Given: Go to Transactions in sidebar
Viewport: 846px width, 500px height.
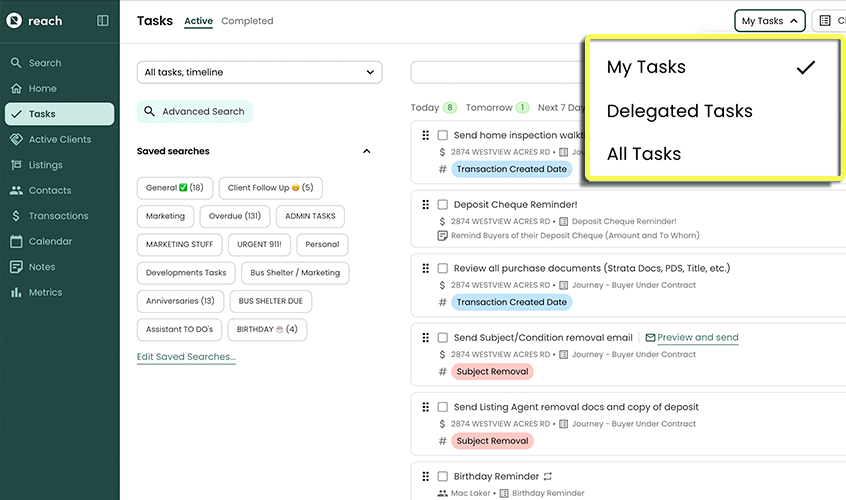Looking at the screenshot, I should coord(58,216).
